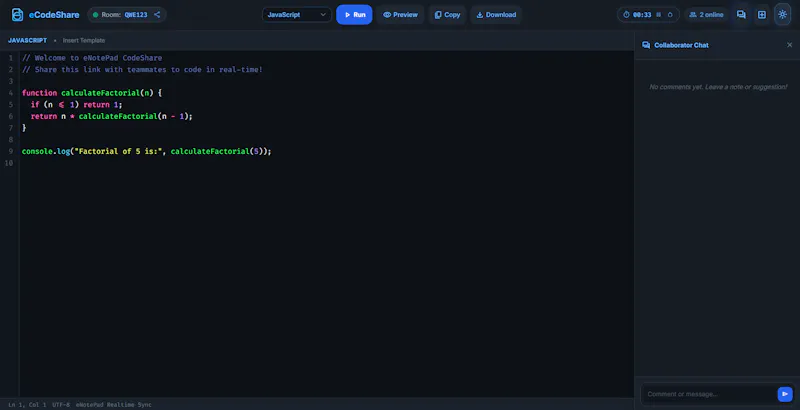Click the 'No comments yet' placeholder text
800x410 pixels.
pos(718,87)
